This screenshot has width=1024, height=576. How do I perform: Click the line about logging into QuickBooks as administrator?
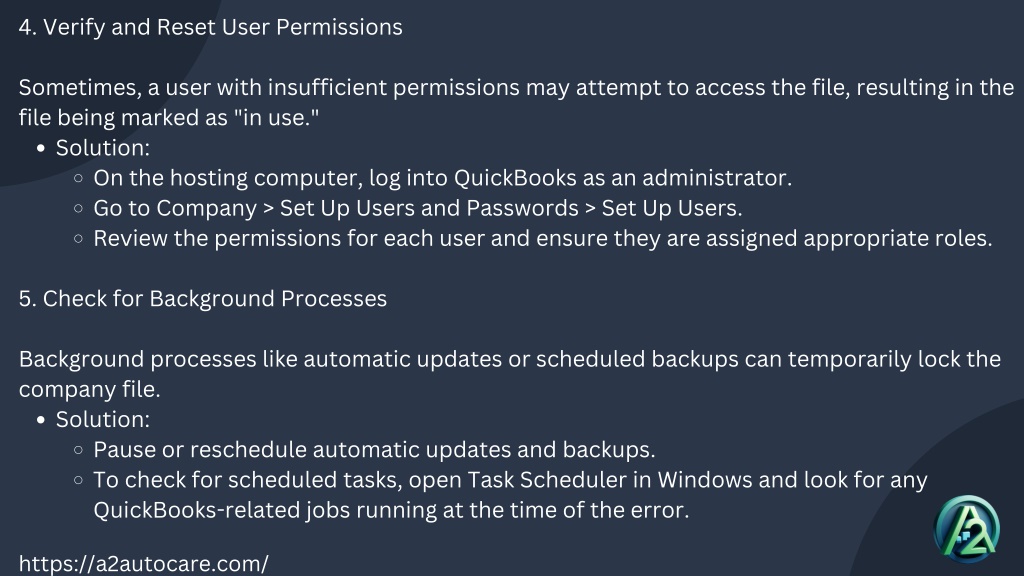click(x=442, y=178)
